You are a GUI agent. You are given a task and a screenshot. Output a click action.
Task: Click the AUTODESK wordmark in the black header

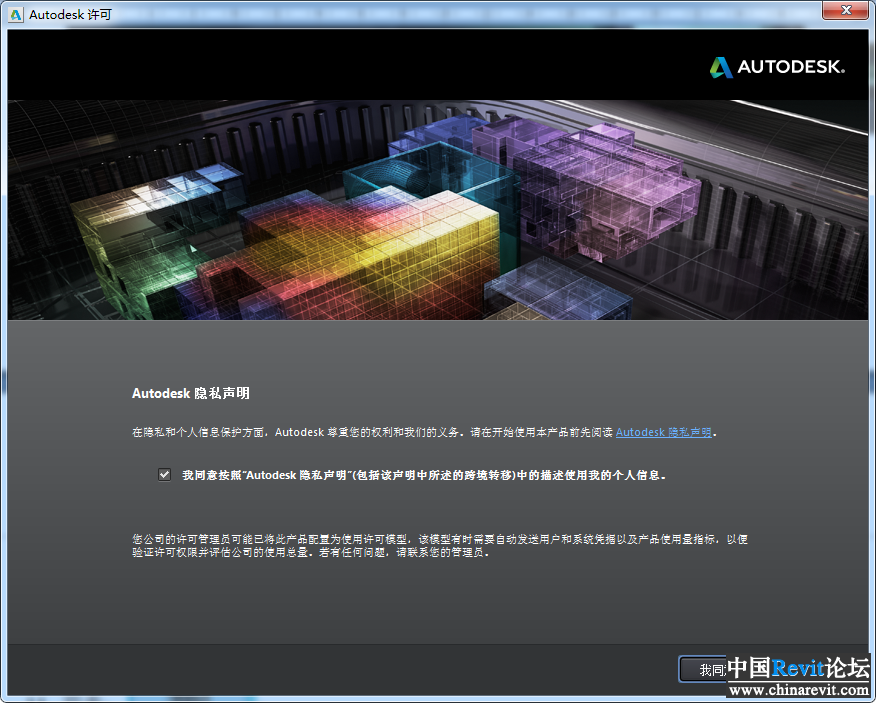click(791, 68)
